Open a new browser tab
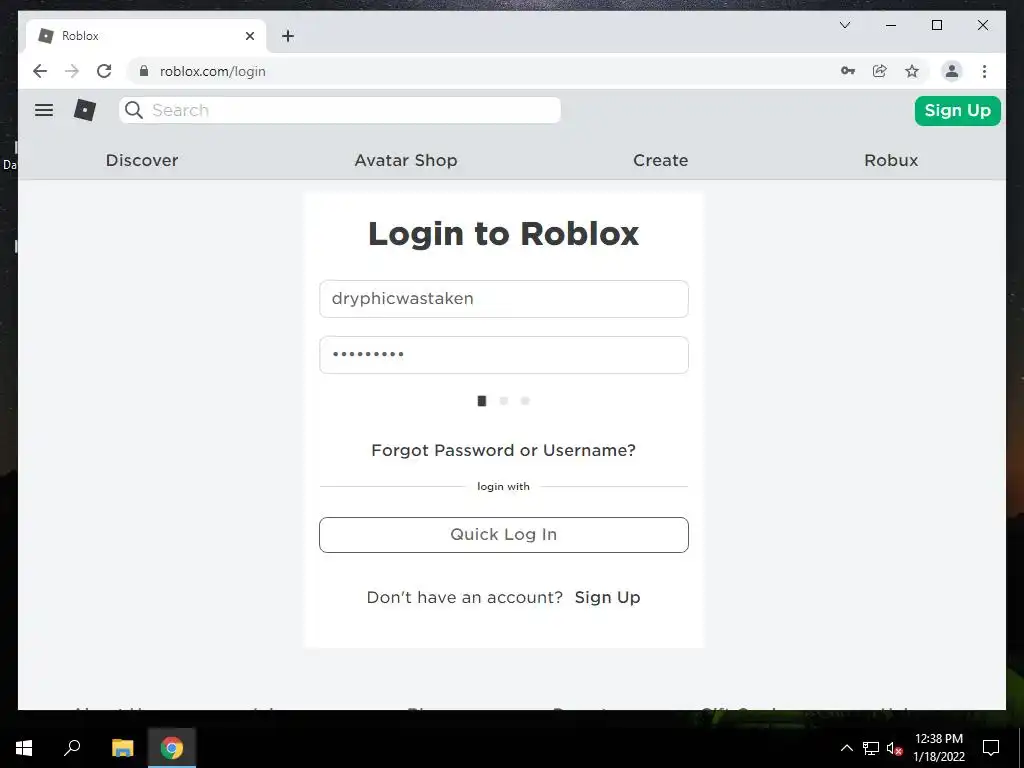The image size is (1024, 768). pyautogui.click(x=288, y=36)
